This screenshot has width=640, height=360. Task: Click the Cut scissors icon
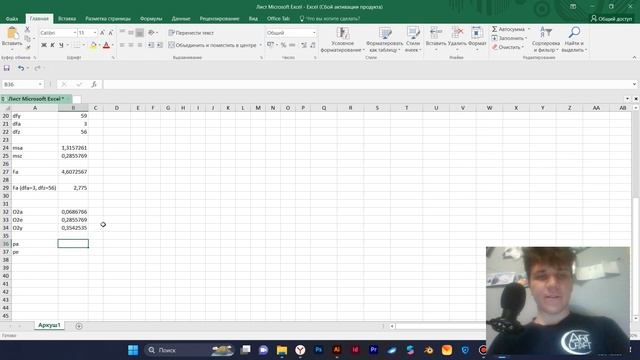point(27,30)
